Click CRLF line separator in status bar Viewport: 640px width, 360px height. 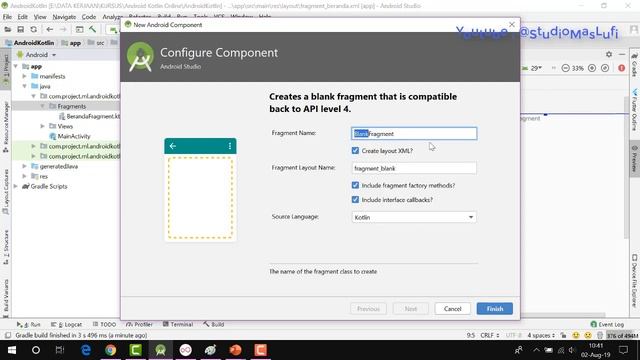point(489,336)
